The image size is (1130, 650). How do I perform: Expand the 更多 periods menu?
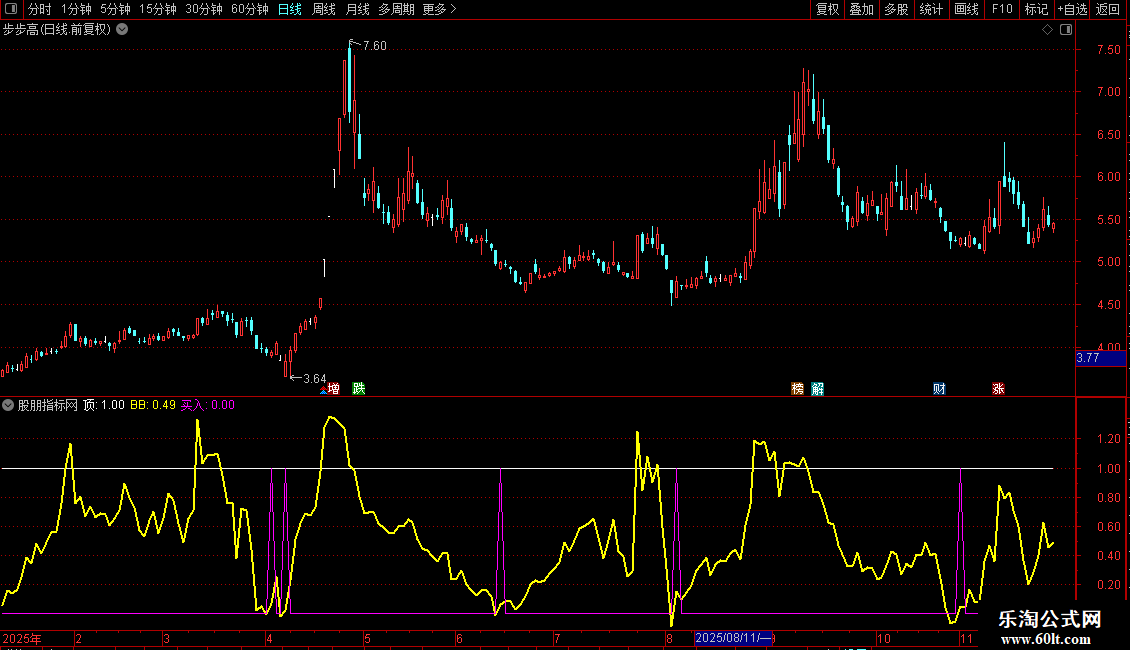[x=440, y=9]
